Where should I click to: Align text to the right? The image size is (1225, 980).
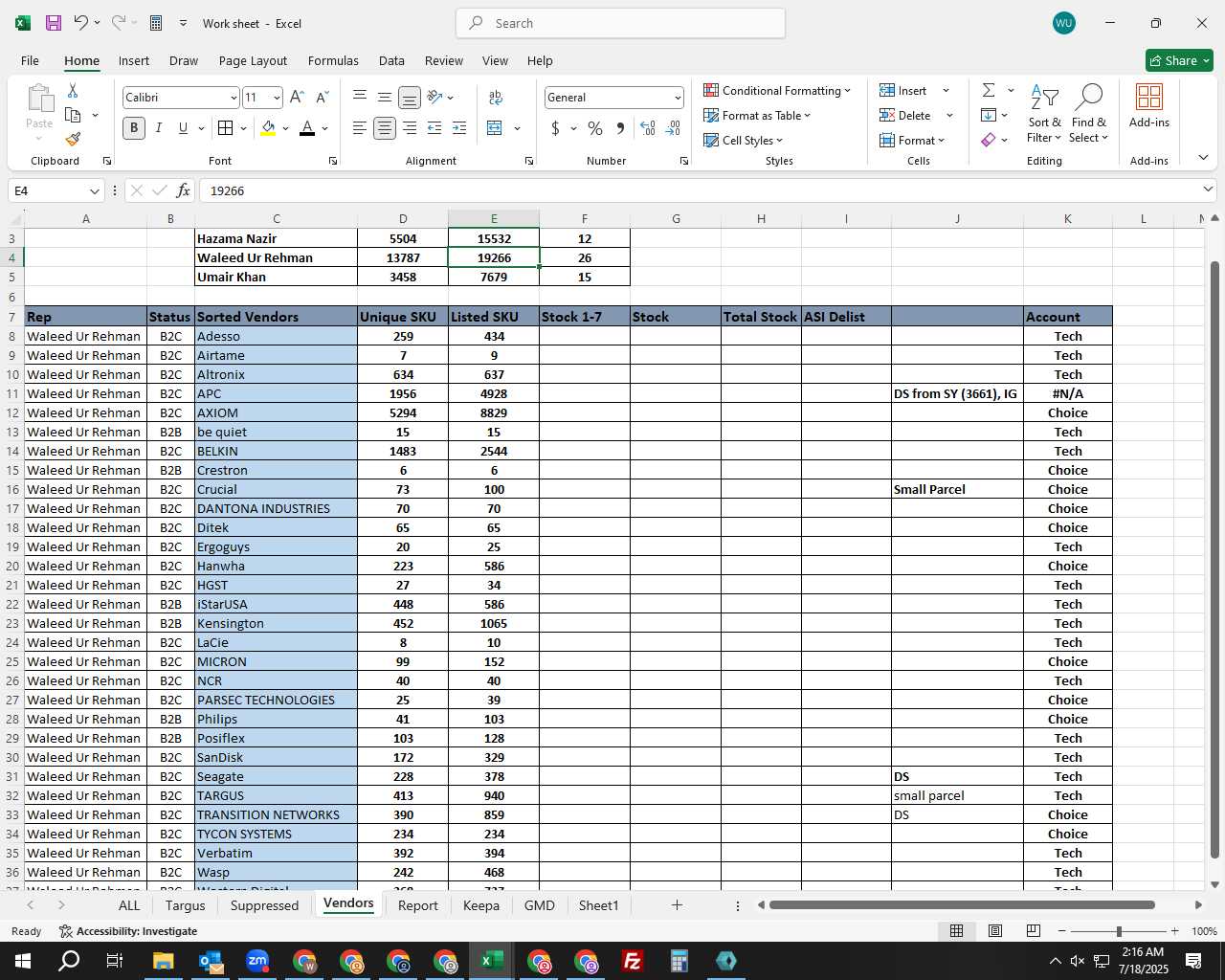pos(410,127)
